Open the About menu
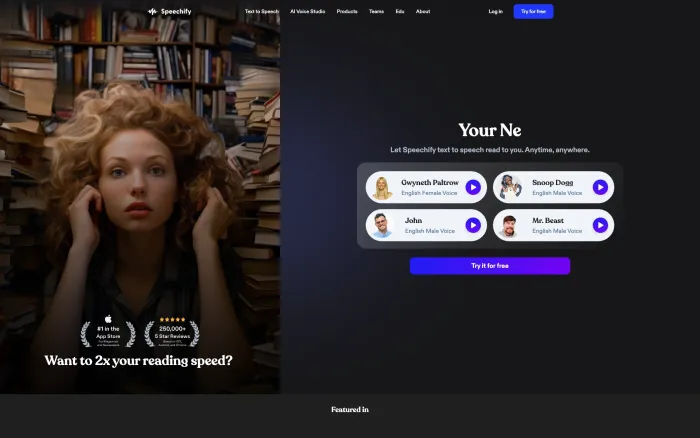 [x=423, y=12]
